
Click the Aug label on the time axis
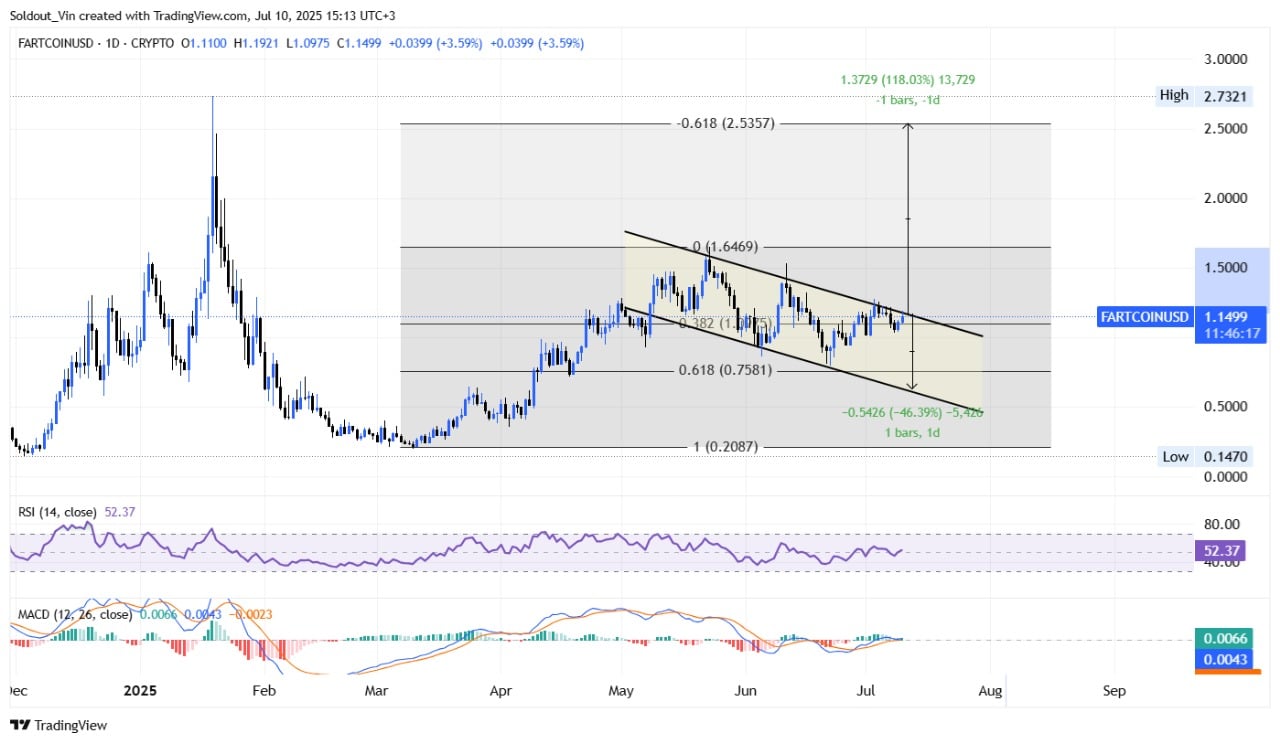[990, 690]
